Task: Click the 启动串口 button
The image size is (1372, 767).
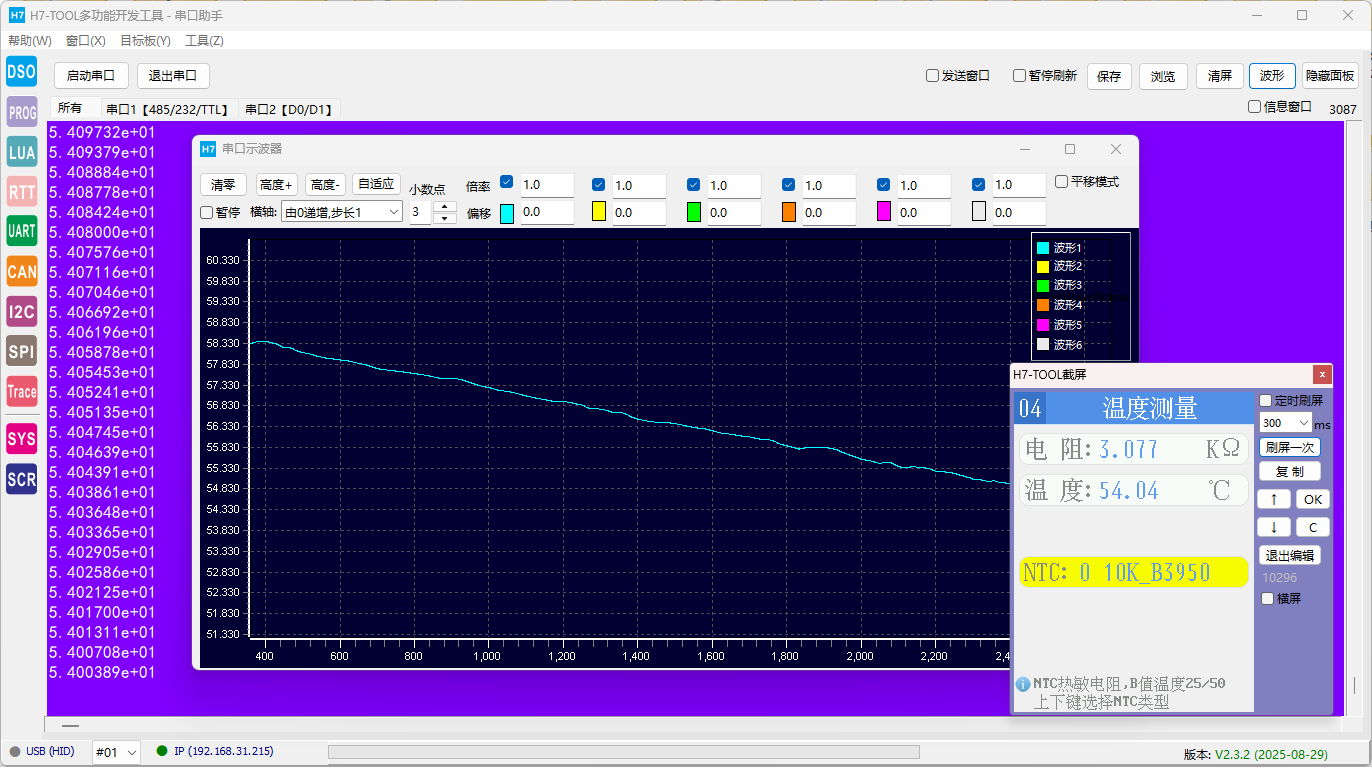Action: coord(91,75)
